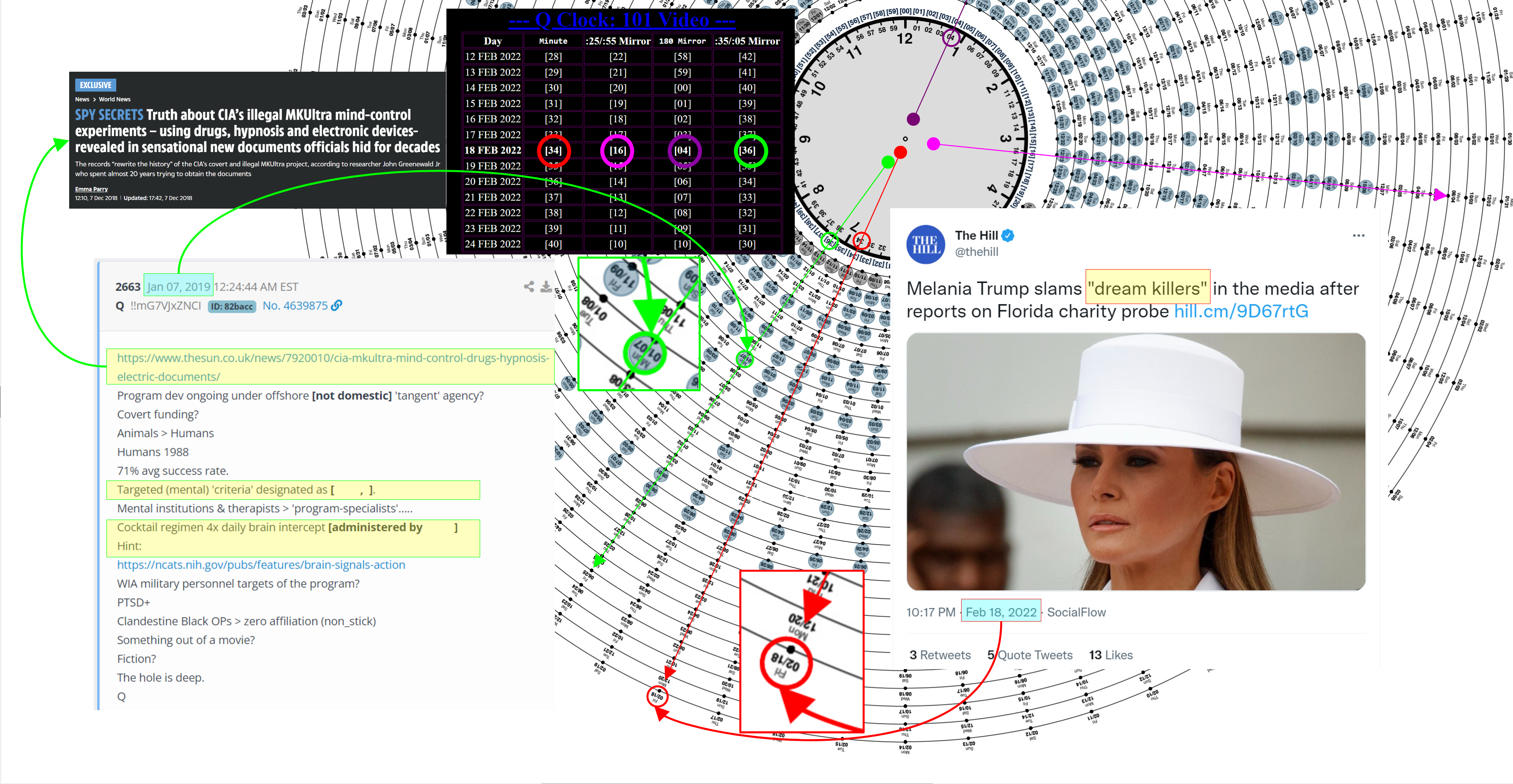The image size is (1513, 784).
Task: Click The Hill profile avatar
Action: [x=926, y=244]
